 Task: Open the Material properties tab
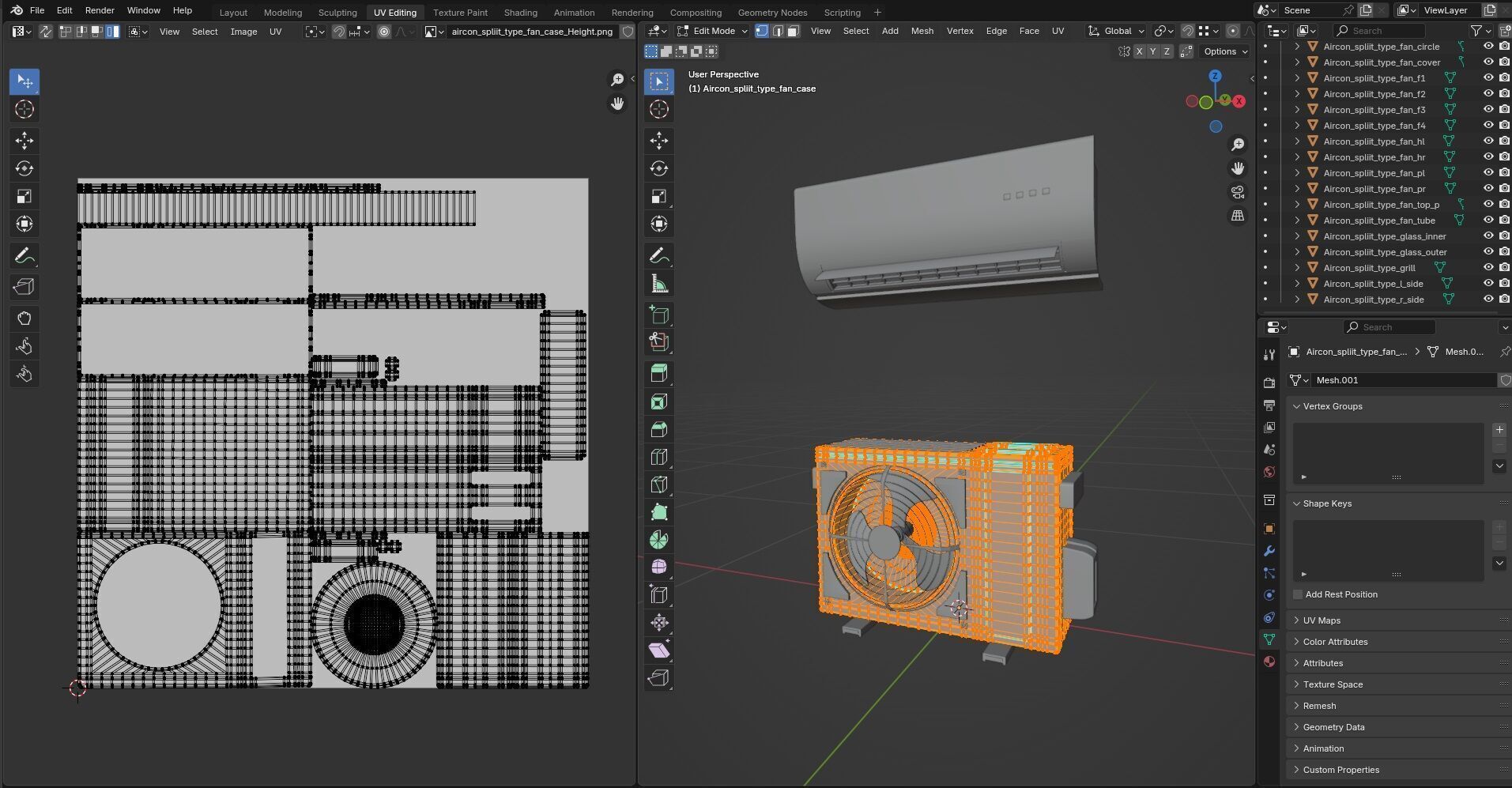[1269, 662]
